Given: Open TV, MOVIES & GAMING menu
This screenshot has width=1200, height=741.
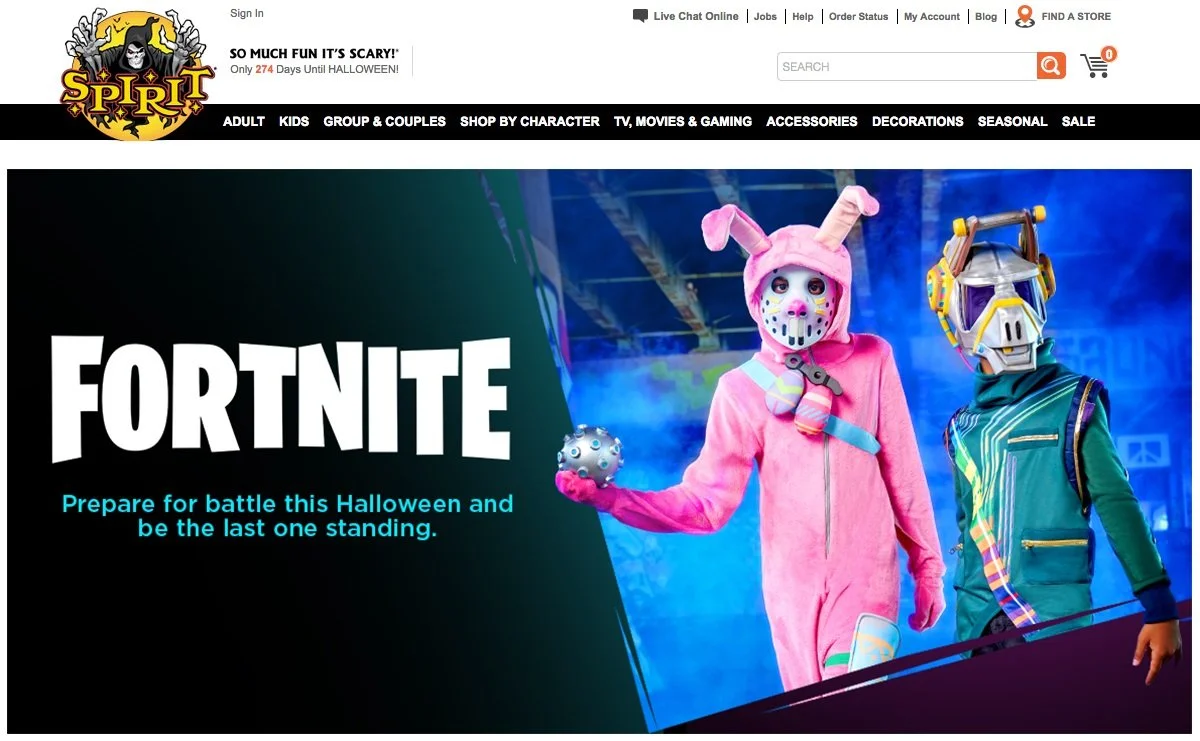Looking at the screenshot, I should tap(683, 121).
